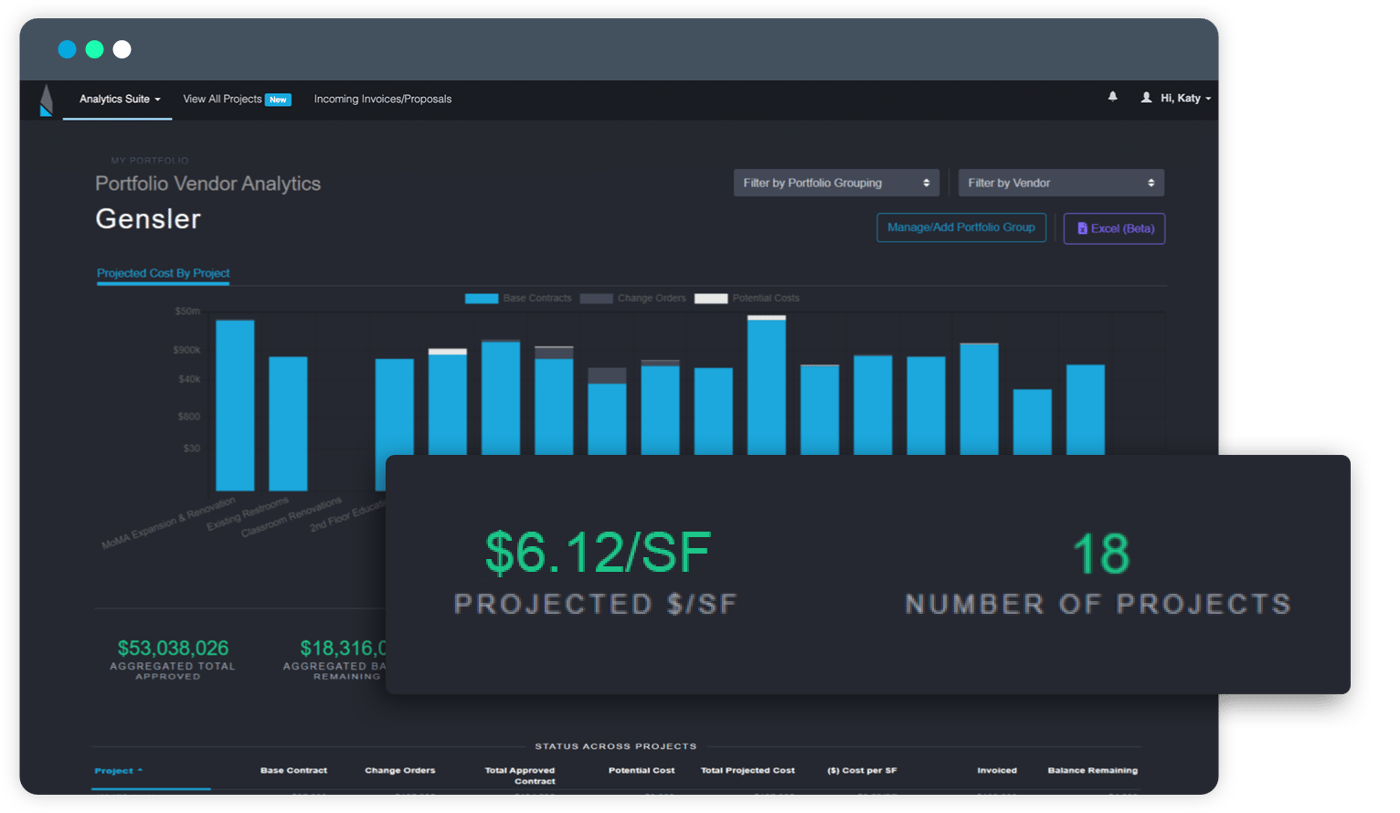Viewport: 1400px width, 813px height.
Task: Expand the Hi, Katy account menu
Action: pos(1186,99)
